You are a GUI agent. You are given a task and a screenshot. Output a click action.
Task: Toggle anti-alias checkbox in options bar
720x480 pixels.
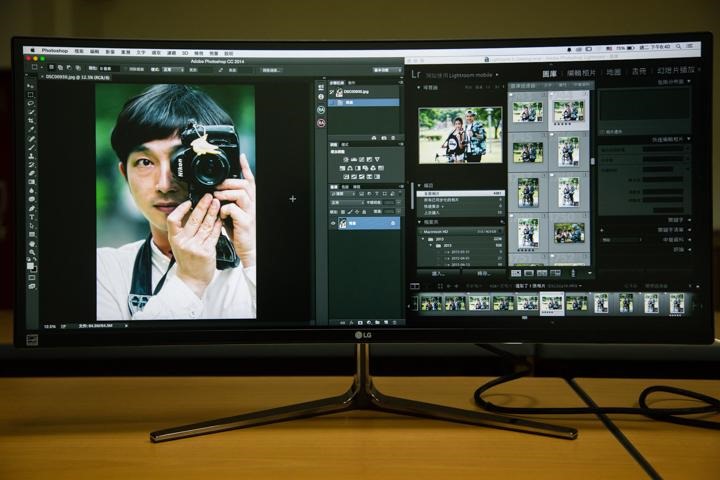[x=126, y=69]
